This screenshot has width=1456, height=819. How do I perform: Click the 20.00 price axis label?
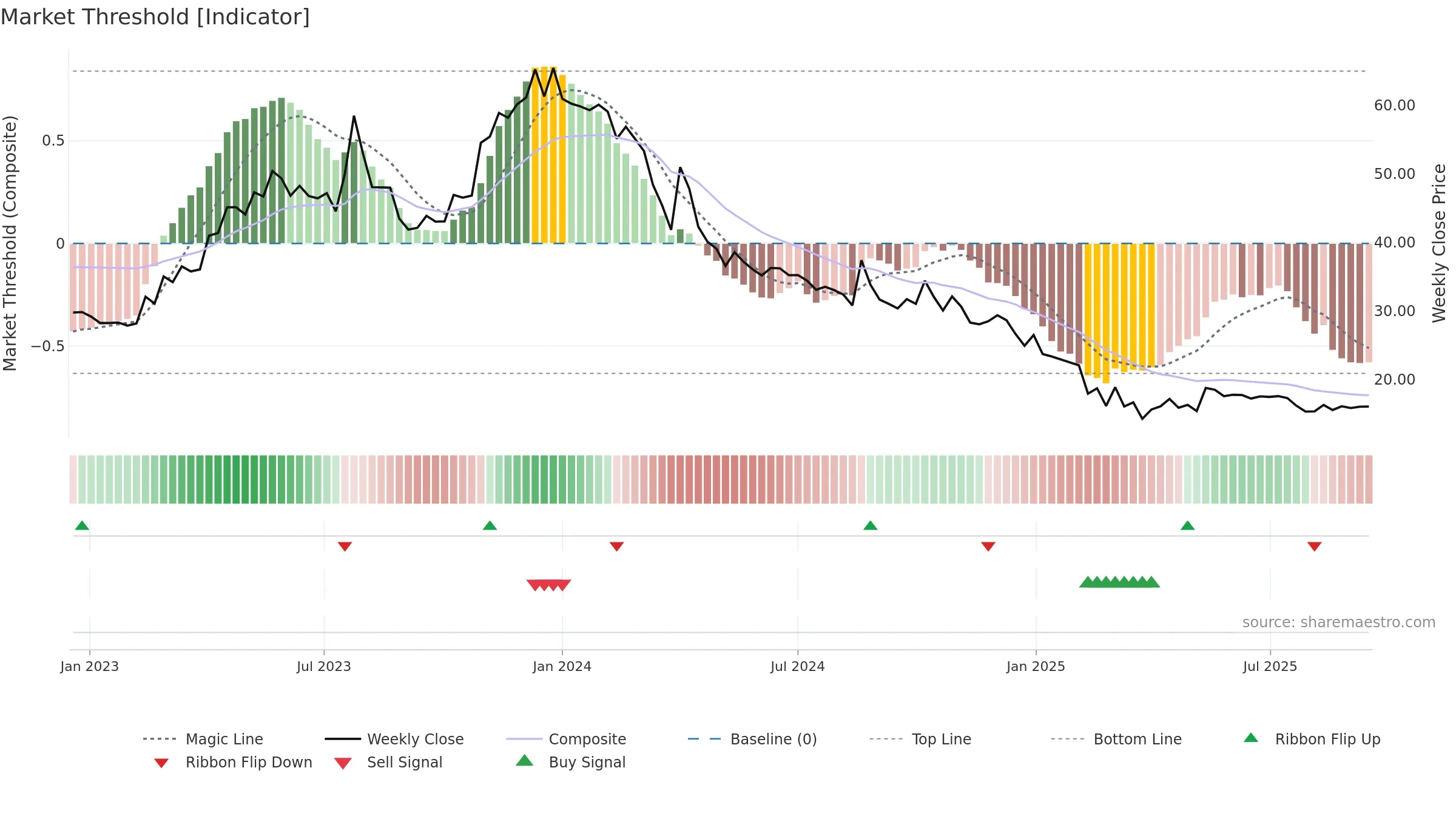[1394, 380]
